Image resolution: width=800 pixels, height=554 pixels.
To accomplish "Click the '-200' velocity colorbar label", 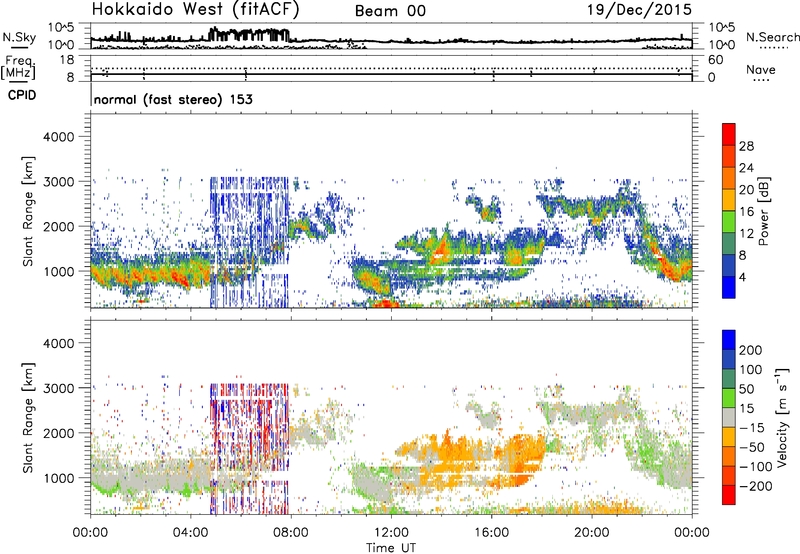I will tap(756, 487).
